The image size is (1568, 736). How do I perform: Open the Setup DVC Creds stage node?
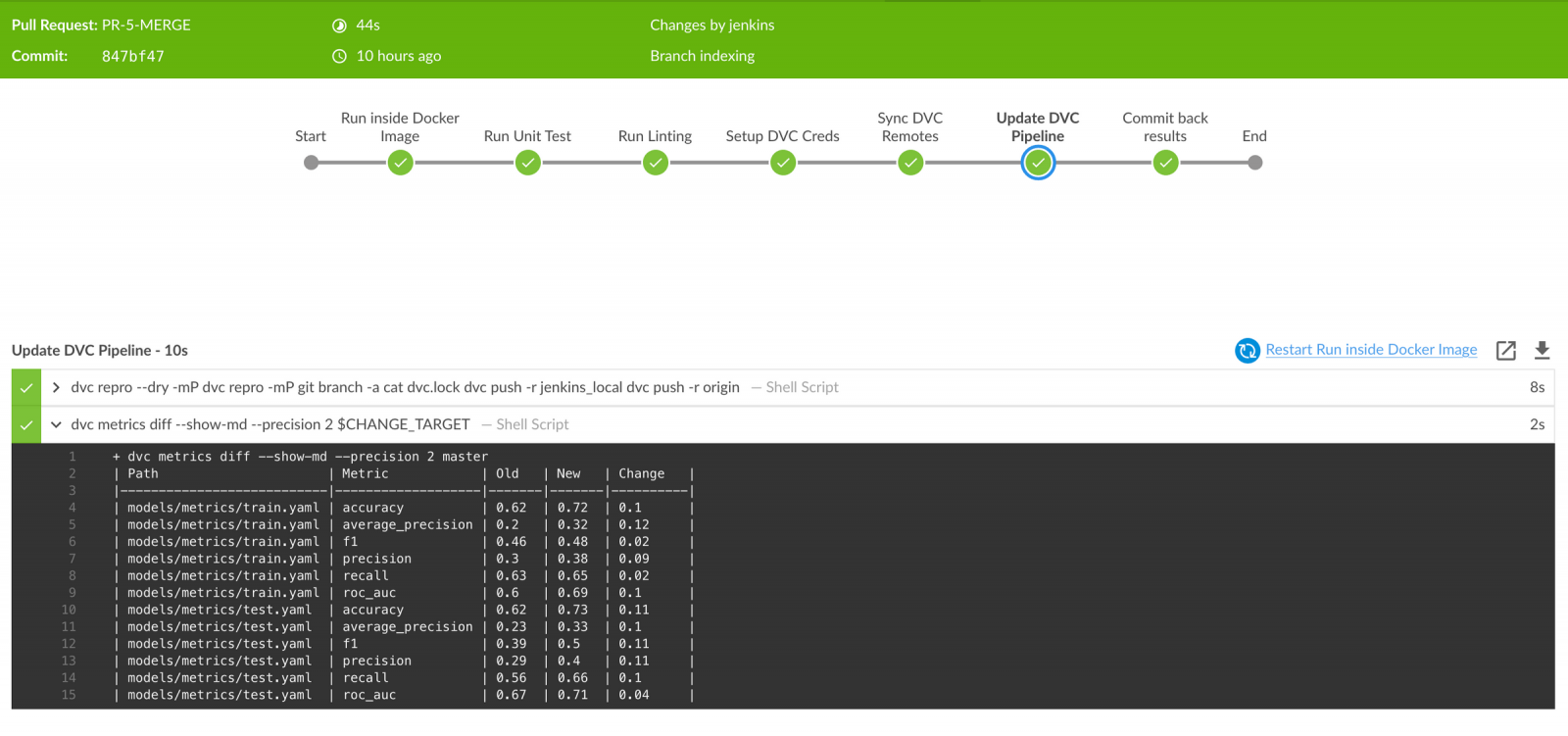point(783,163)
